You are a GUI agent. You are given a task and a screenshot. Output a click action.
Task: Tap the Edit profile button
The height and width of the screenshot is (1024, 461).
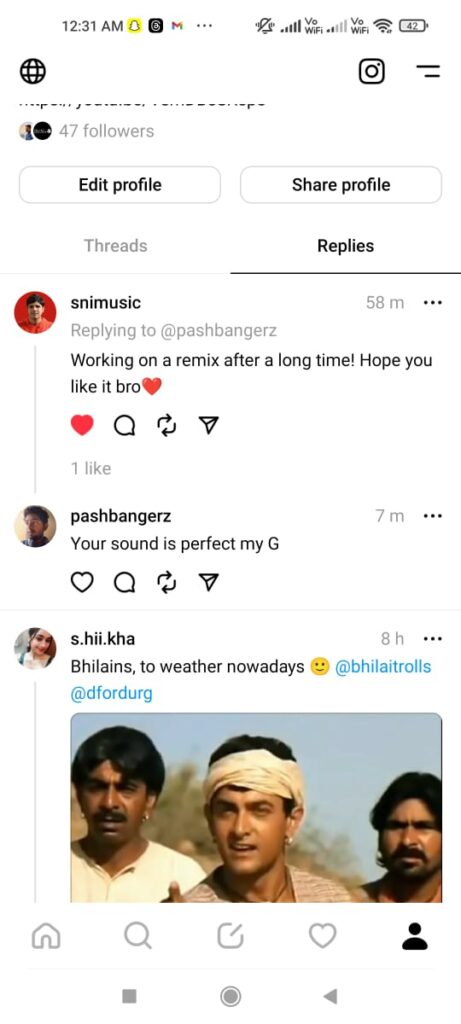pos(120,185)
